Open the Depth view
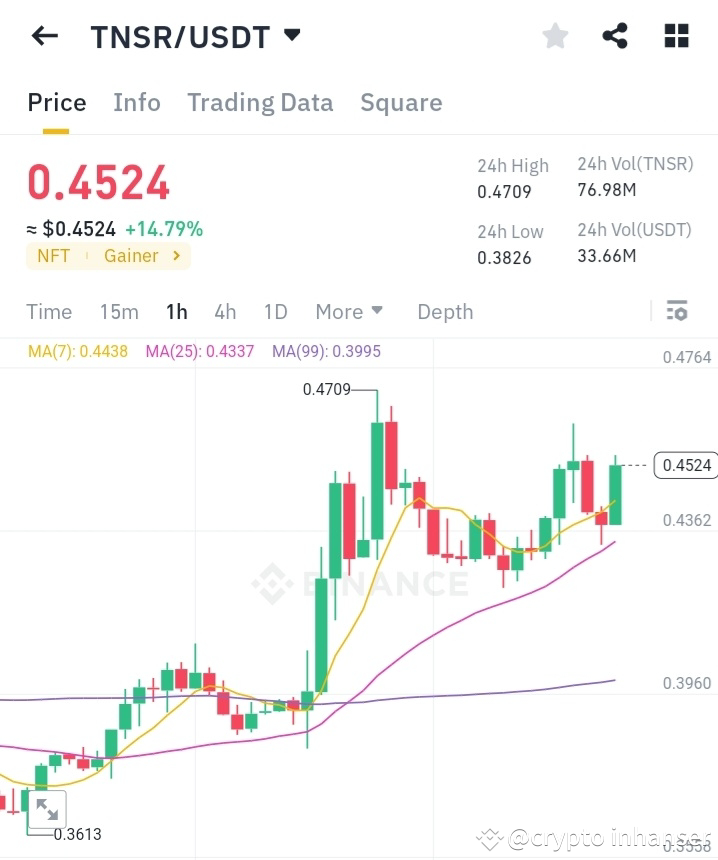Screen dimensions: 718x860 pos(445,312)
